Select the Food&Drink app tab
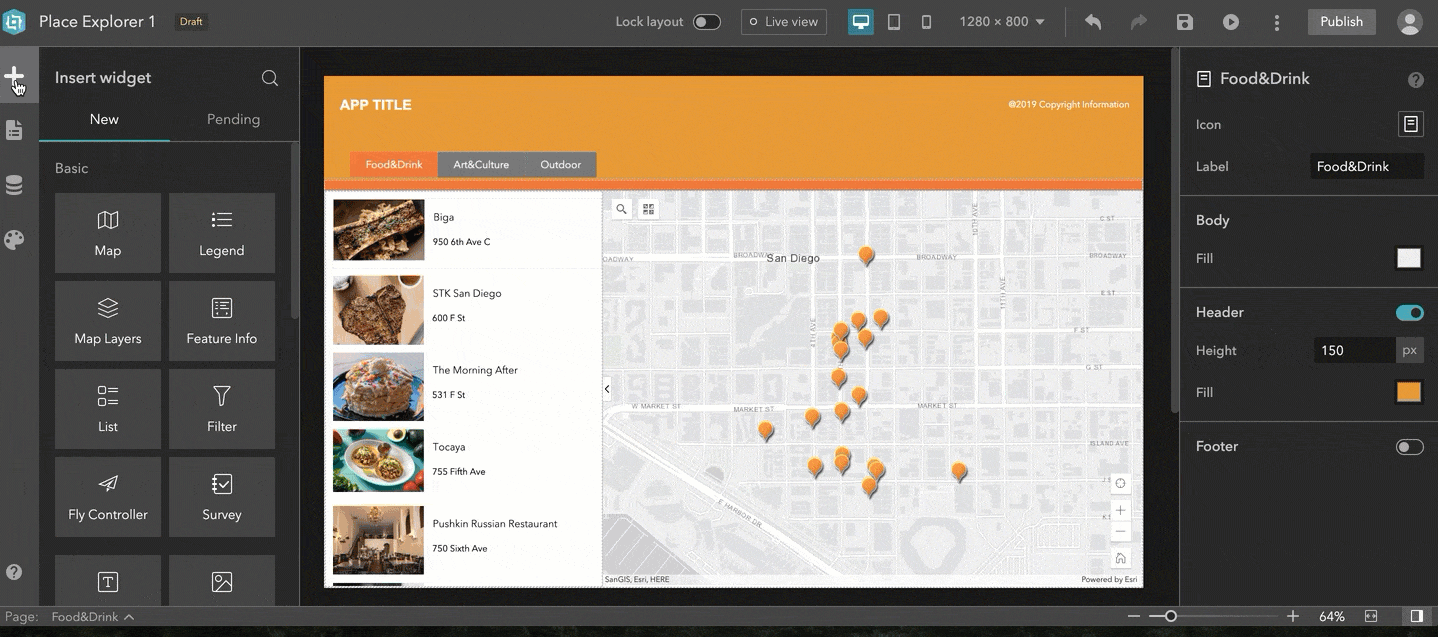Image resolution: width=1438 pixels, height=637 pixels. pos(394,165)
